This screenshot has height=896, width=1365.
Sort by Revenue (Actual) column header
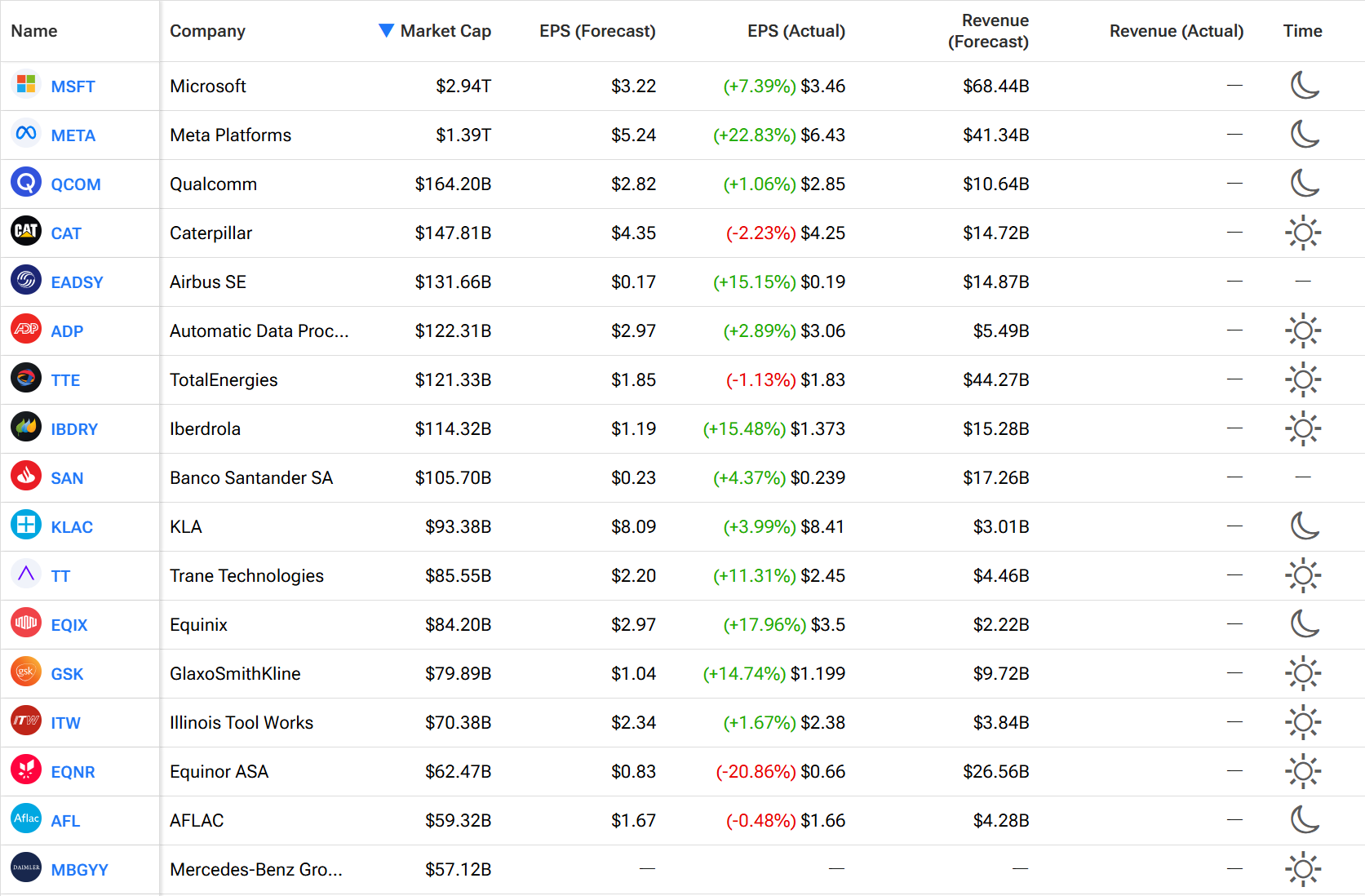pyautogui.click(x=1177, y=31)
